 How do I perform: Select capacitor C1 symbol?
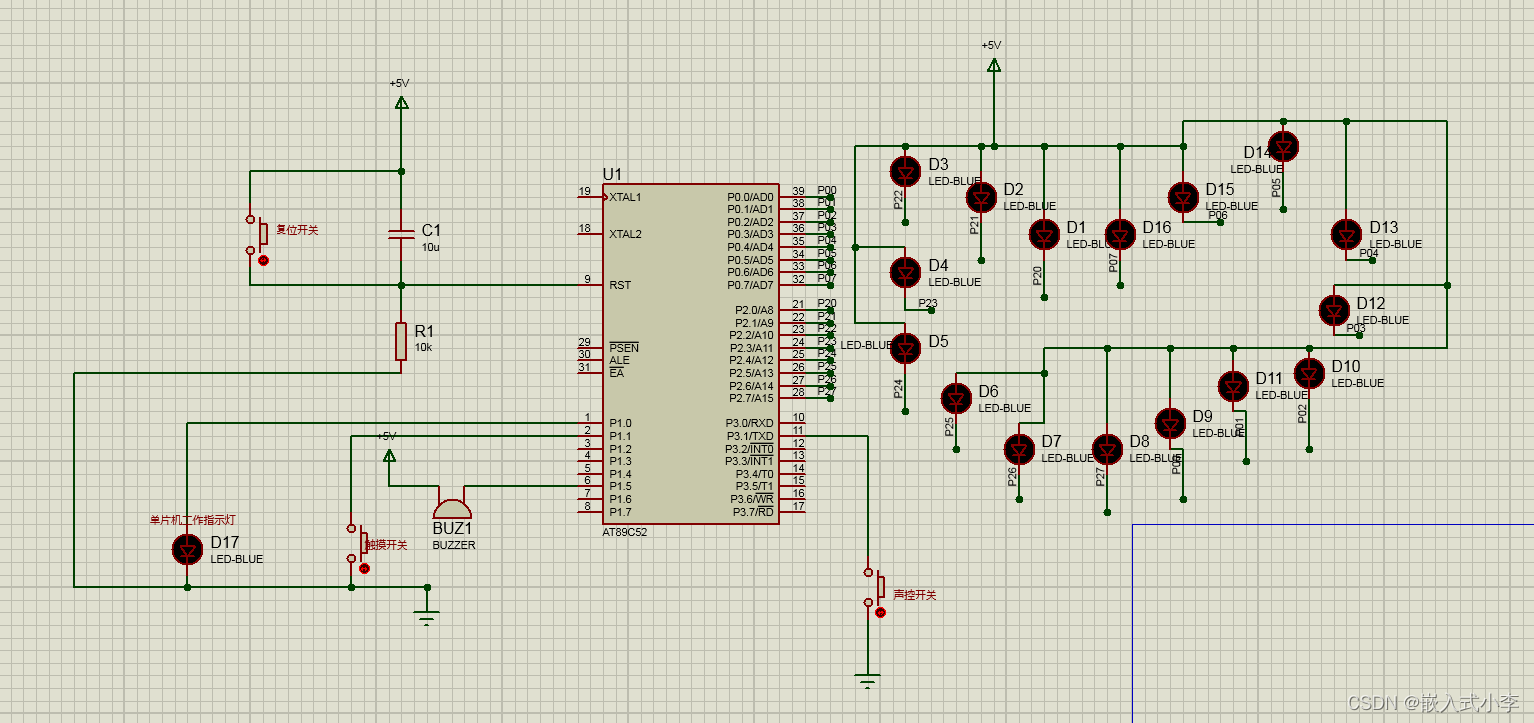click(x=401, y=235)
